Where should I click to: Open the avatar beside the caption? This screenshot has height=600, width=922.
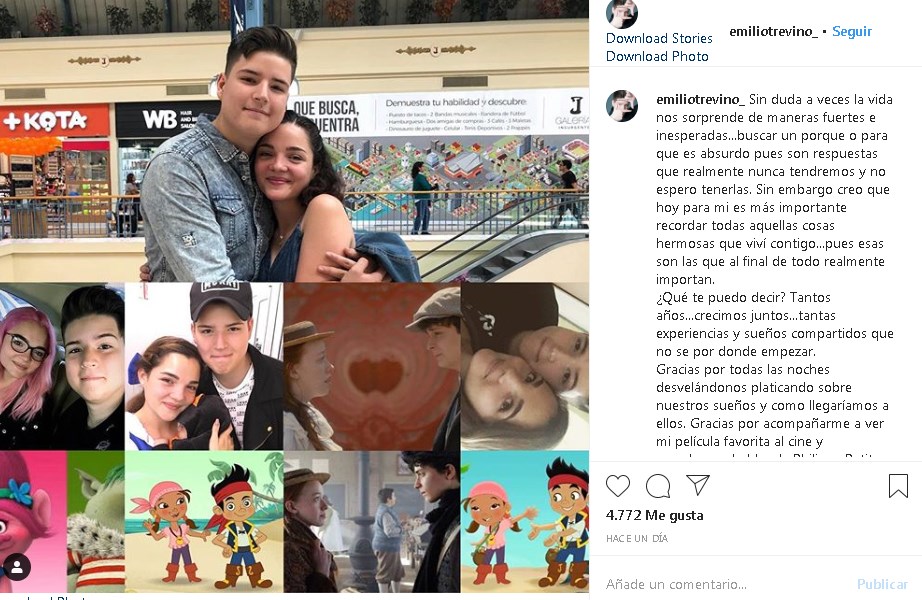tap(622, 106)
